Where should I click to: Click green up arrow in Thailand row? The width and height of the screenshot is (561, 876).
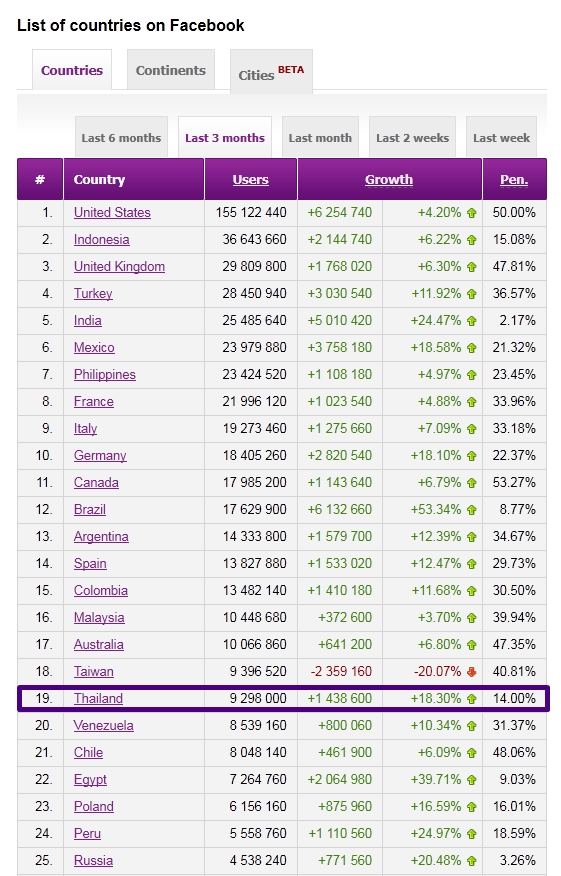[x=472, y=699]
